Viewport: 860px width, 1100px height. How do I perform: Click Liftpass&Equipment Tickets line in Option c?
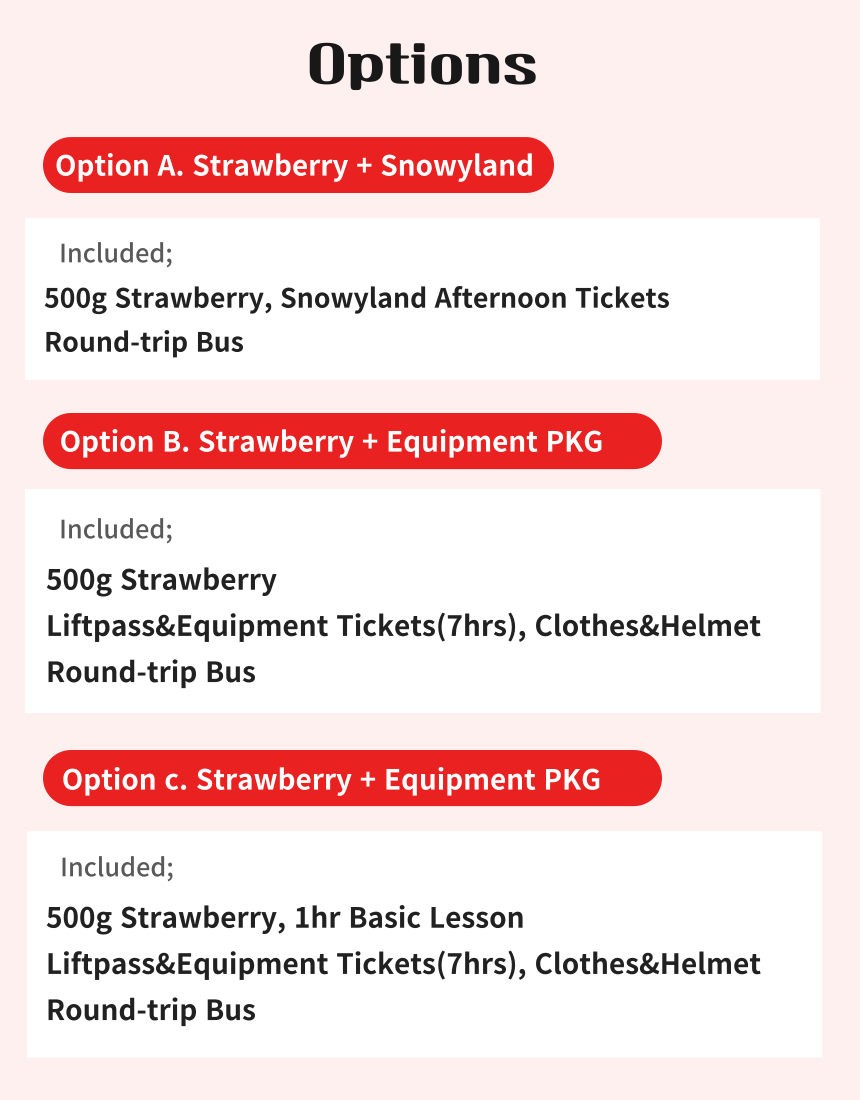click(x=403, y=964)
